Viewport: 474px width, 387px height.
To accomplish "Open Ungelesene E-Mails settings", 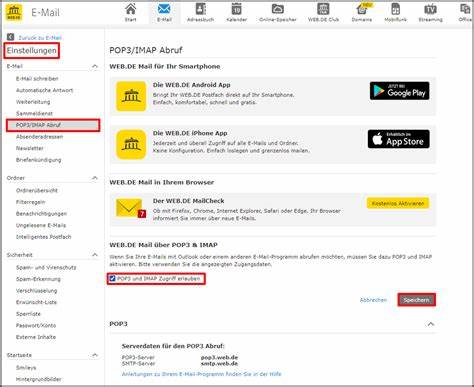I will 41,225.
